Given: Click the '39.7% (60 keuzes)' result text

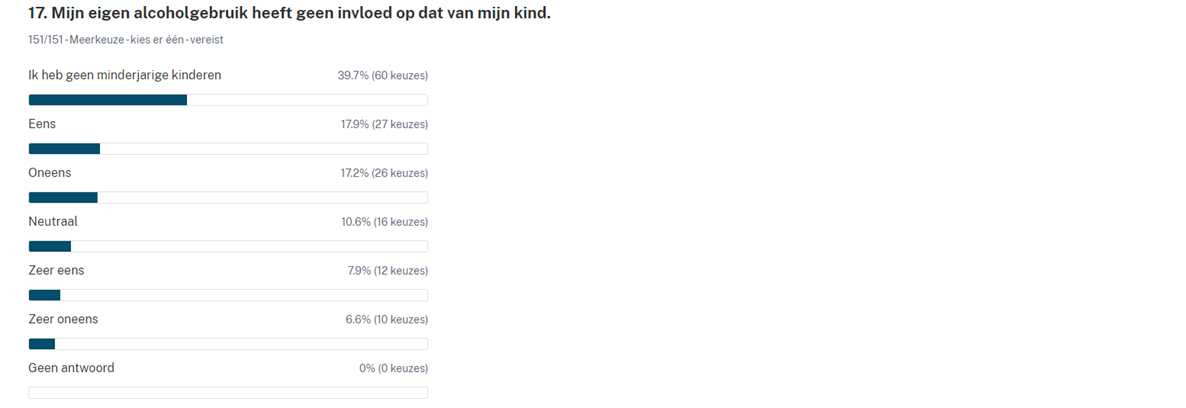Looking at the screenshot, I should pyautogui.click(x=383, y=75).
